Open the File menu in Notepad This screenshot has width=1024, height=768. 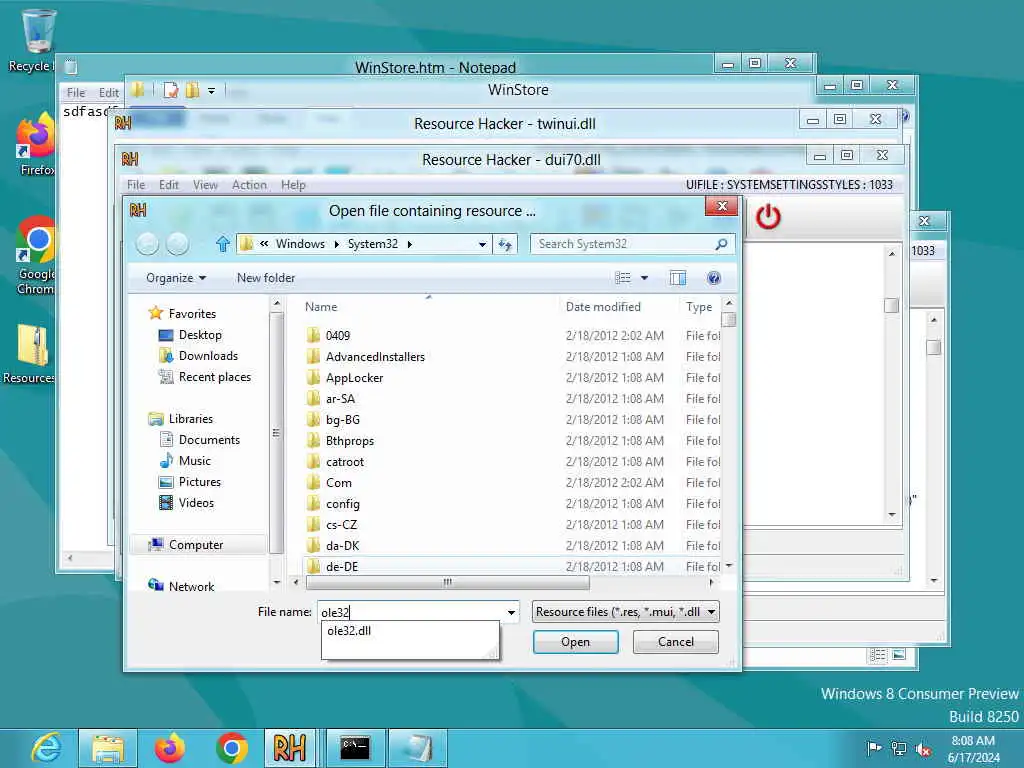(x=76, y=93)
